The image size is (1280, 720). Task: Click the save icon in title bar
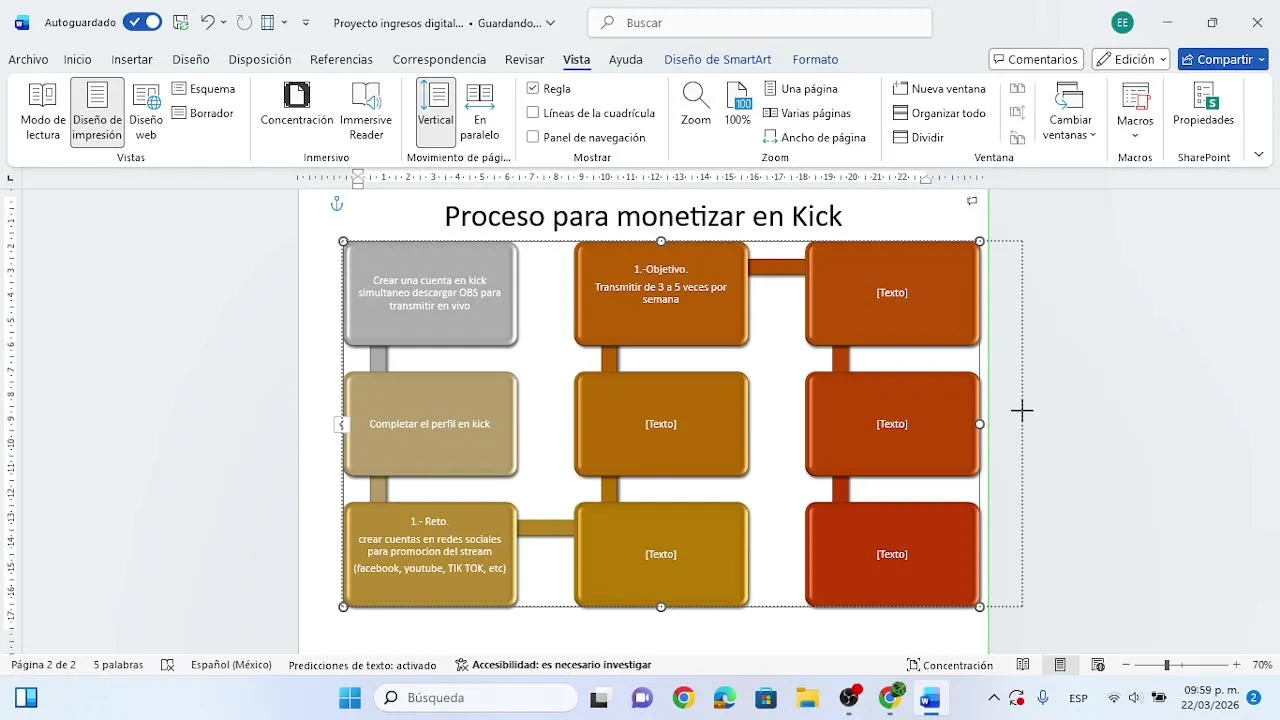180,22
